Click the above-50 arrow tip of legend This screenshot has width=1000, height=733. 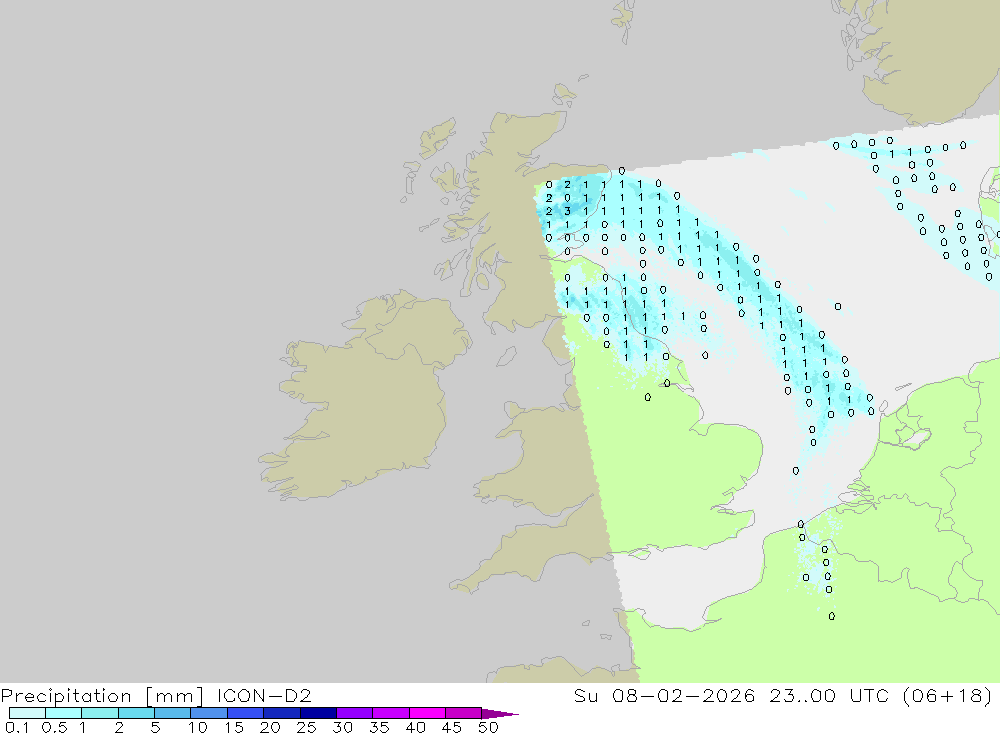pos(499,713)
